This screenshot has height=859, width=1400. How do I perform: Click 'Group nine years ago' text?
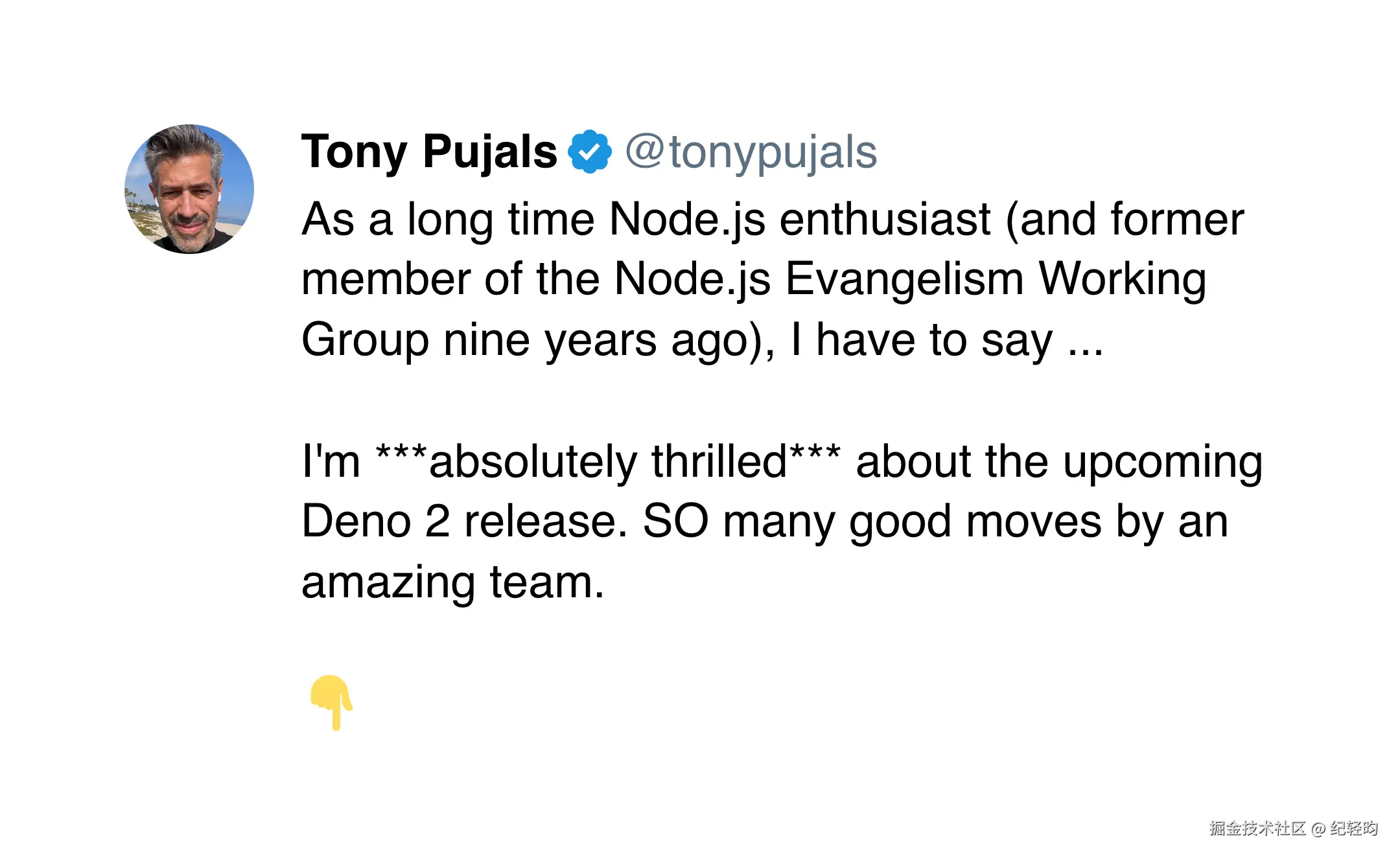(531, 341)
